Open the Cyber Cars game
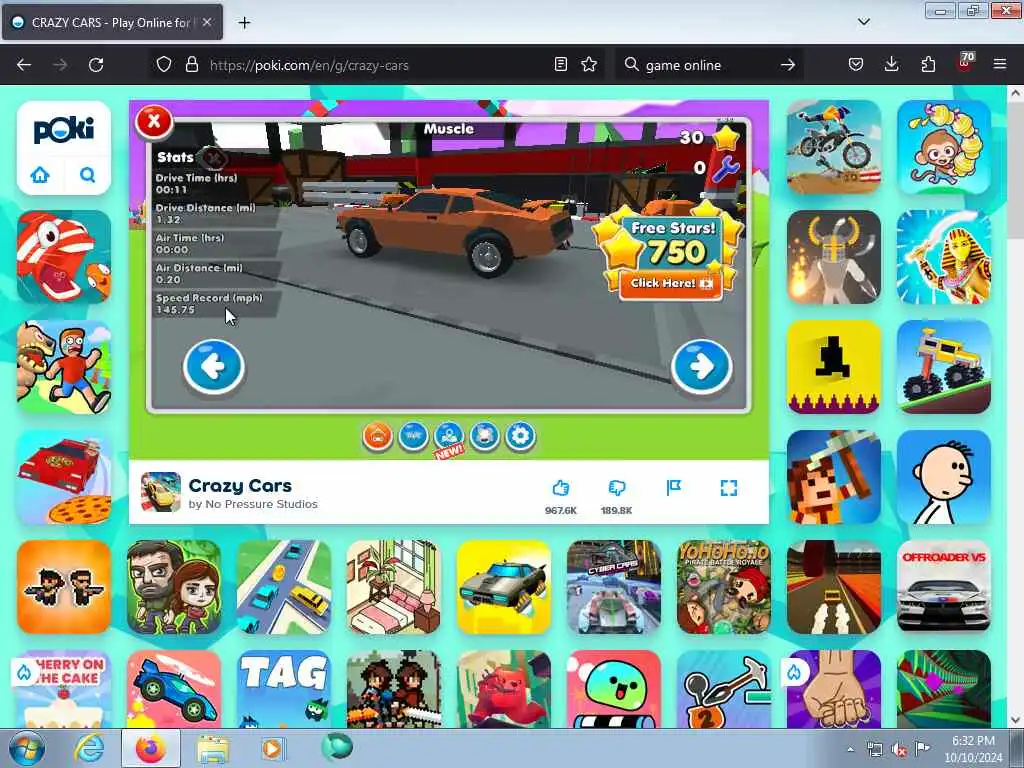Screen dimensions: 1024x768 coord(614,586)
